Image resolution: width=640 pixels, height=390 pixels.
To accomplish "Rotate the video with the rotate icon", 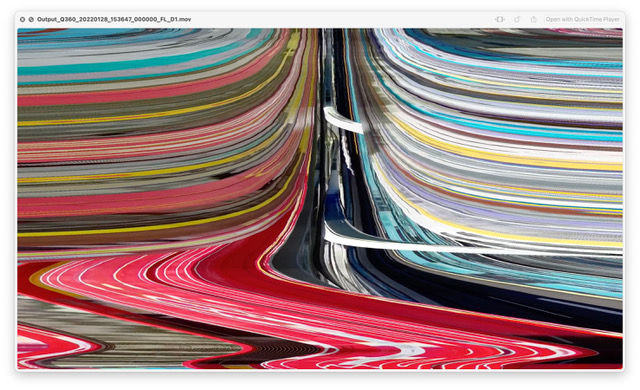I will click(517, 19).
